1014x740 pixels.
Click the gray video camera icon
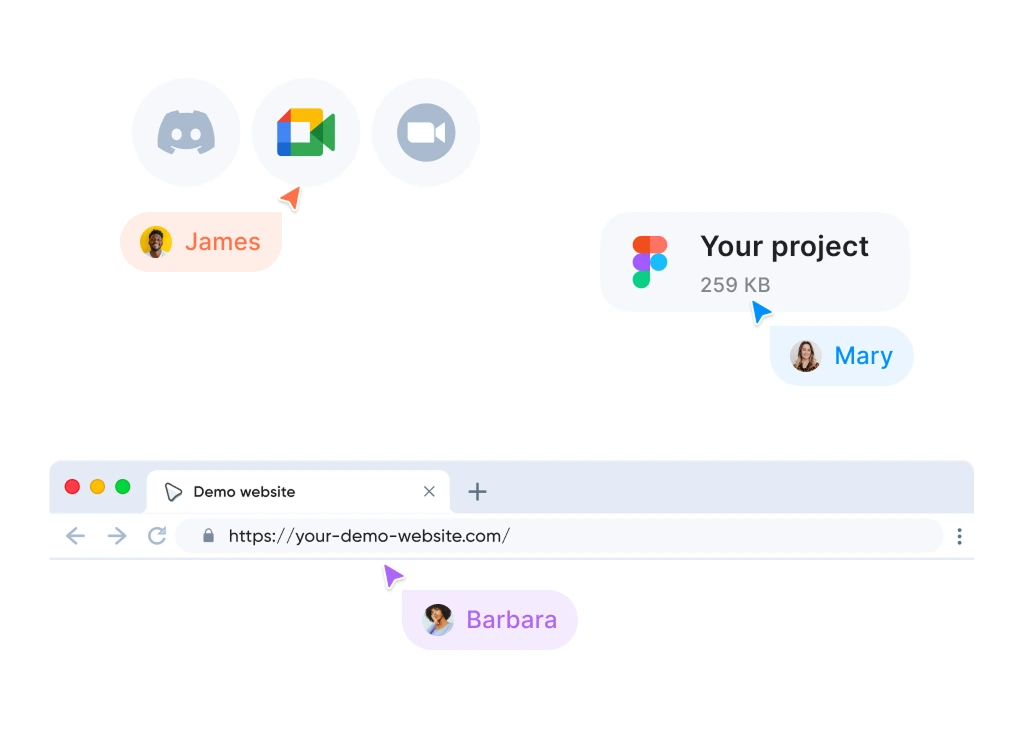tap(426, 133)
